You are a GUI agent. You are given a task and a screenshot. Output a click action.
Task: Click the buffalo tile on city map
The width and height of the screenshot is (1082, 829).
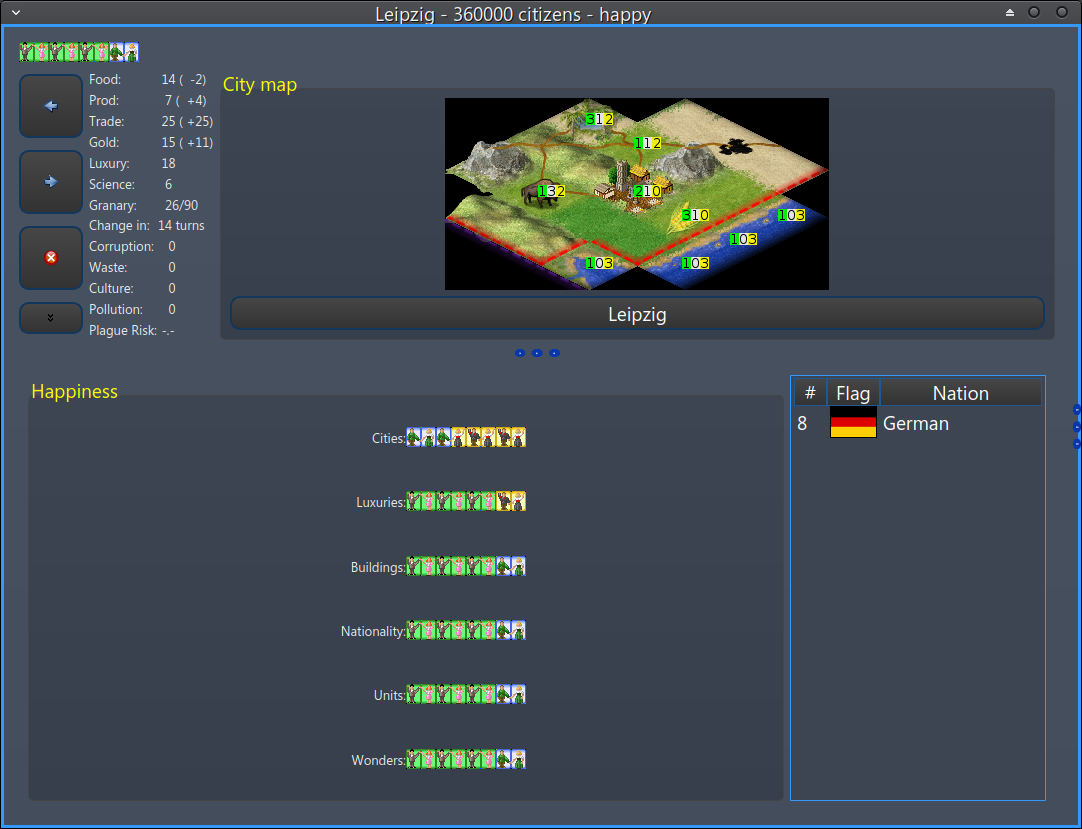(x=543, y=193)
